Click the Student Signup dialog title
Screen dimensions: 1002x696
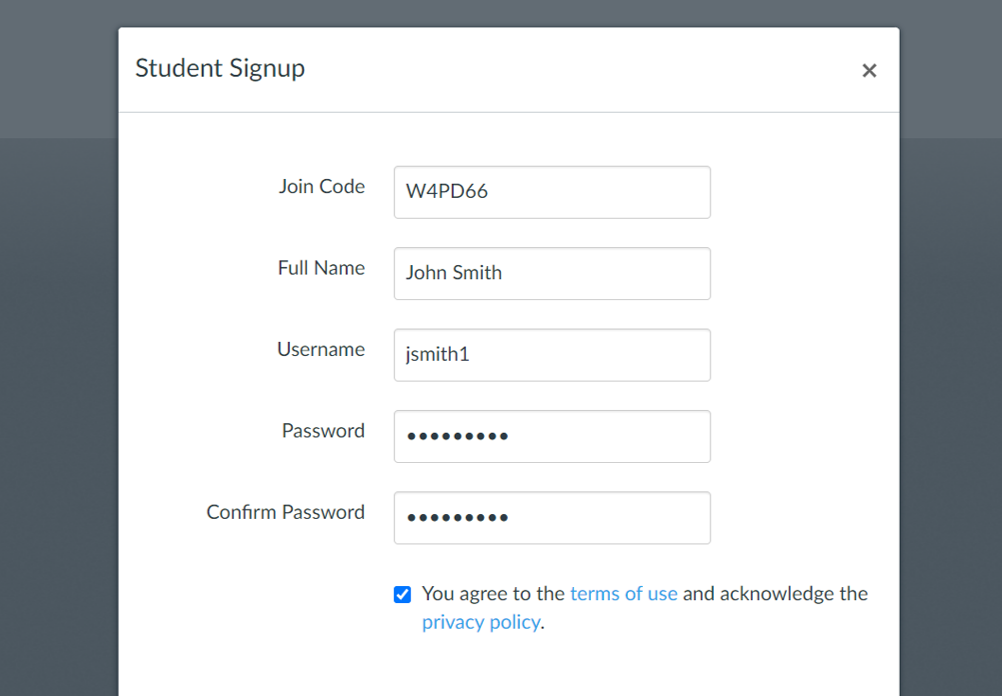tap(220, 69)
